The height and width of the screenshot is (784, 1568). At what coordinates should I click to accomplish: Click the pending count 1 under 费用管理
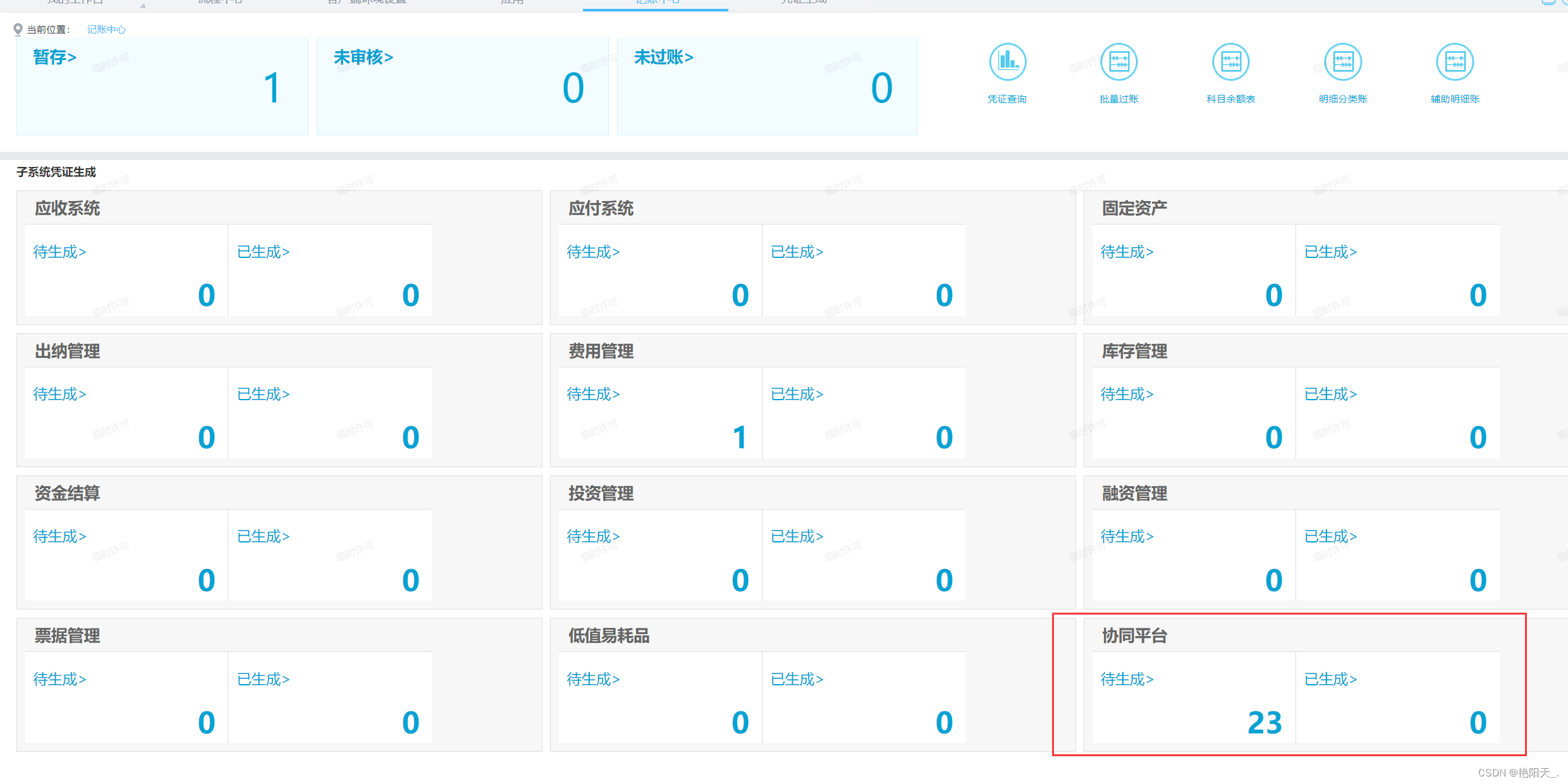[740, 438]
